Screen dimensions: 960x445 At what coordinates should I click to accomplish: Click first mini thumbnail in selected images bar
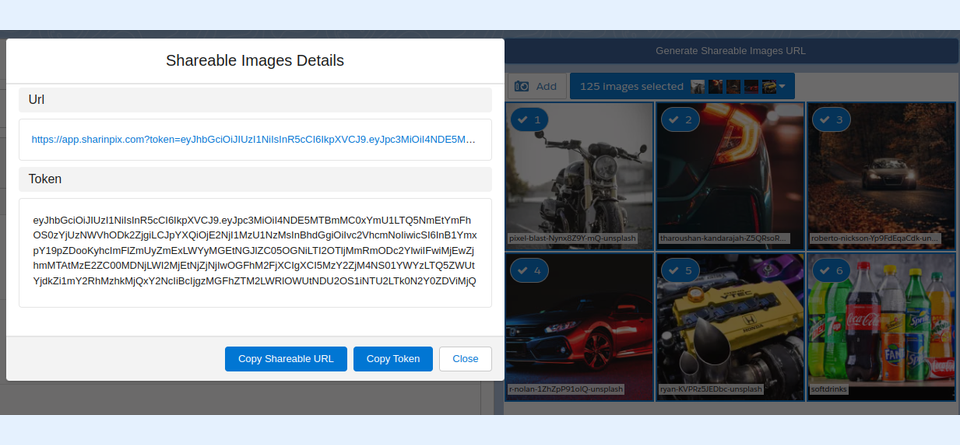tap(698, 87)
